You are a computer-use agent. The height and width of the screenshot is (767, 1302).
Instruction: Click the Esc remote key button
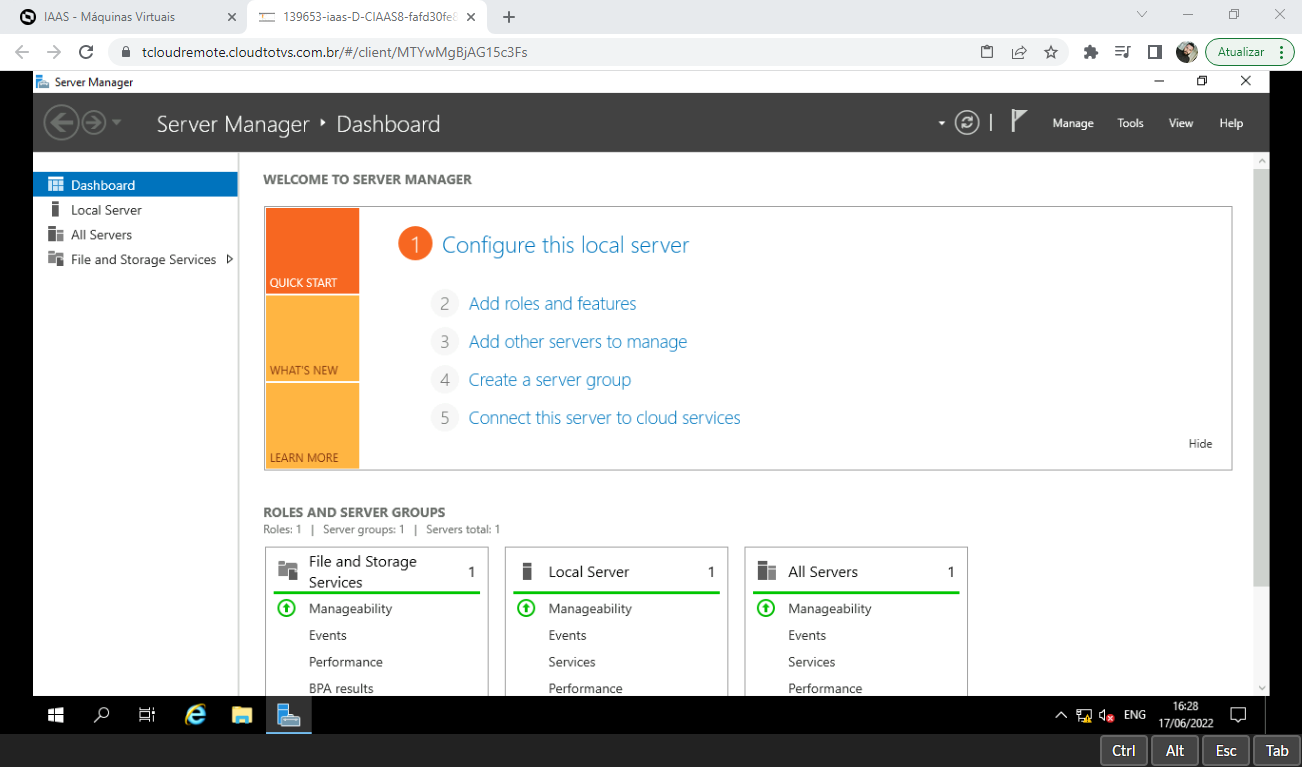pos(1226,751)
